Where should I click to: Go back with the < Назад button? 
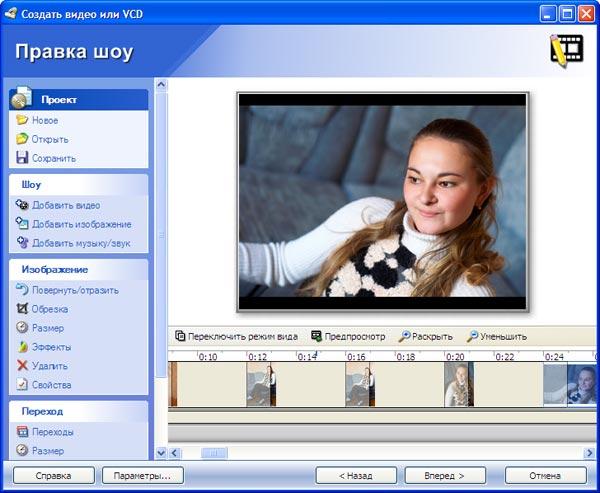(x=356, y=475)
